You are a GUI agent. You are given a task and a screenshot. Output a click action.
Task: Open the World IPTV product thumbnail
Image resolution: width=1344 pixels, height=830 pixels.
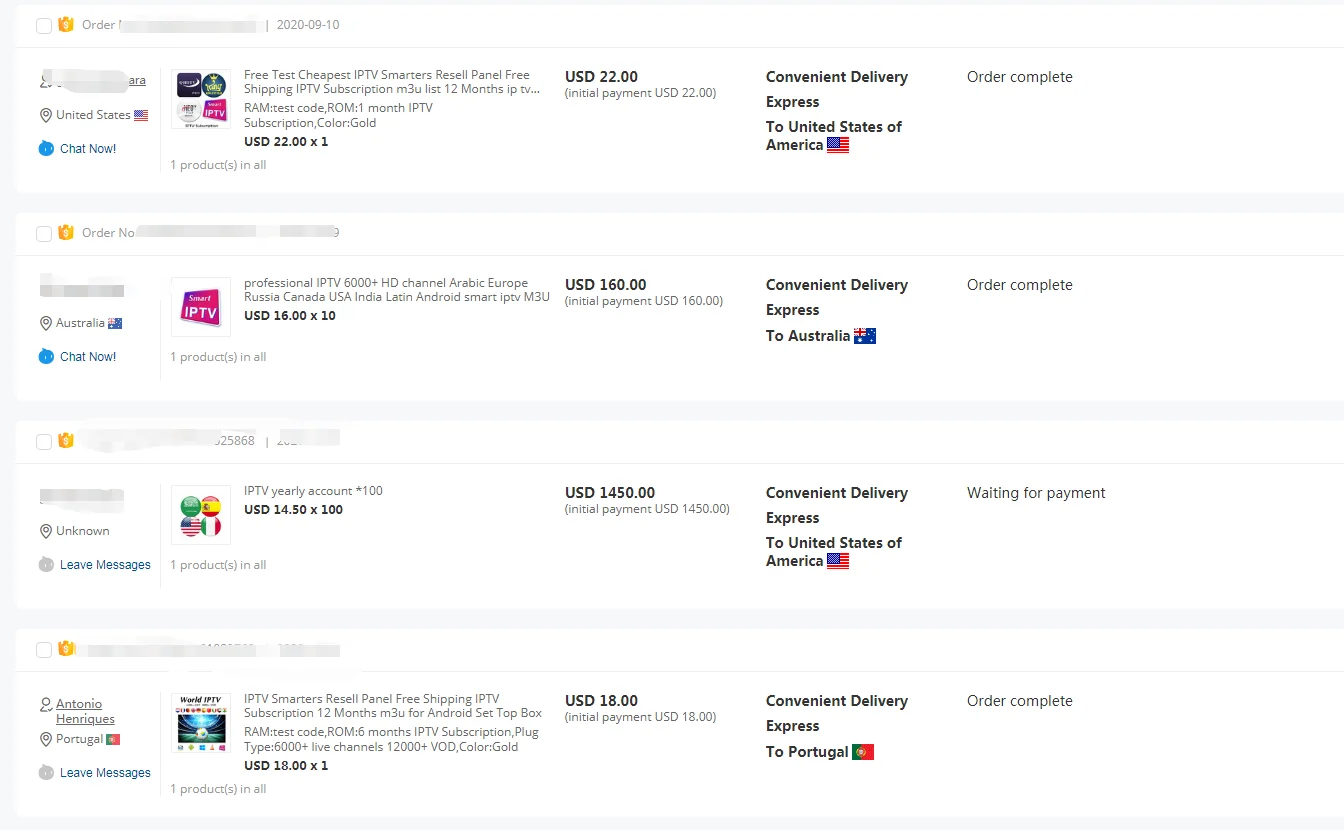(201, 723)
